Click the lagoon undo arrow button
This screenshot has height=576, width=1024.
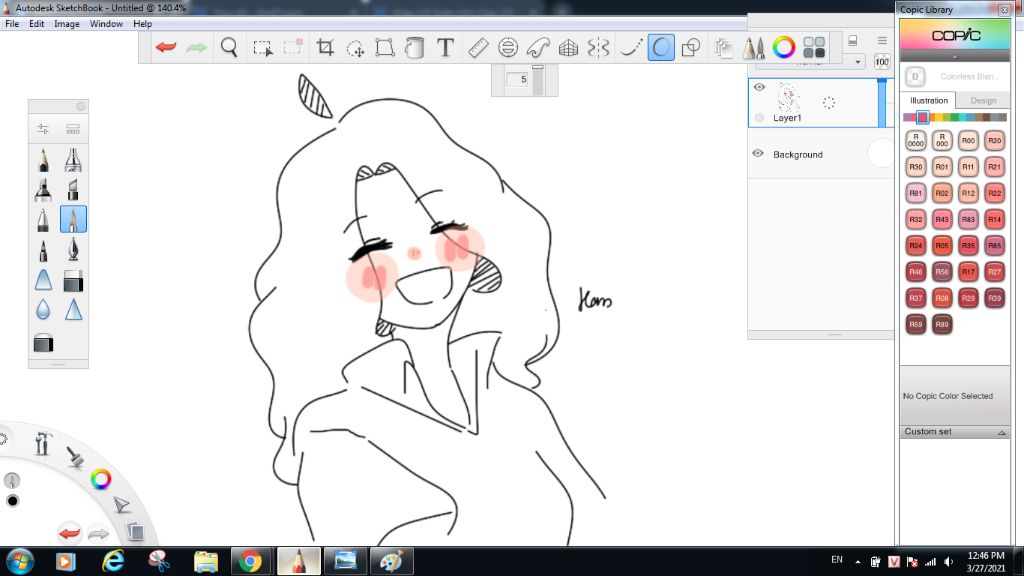click(69, 534)
